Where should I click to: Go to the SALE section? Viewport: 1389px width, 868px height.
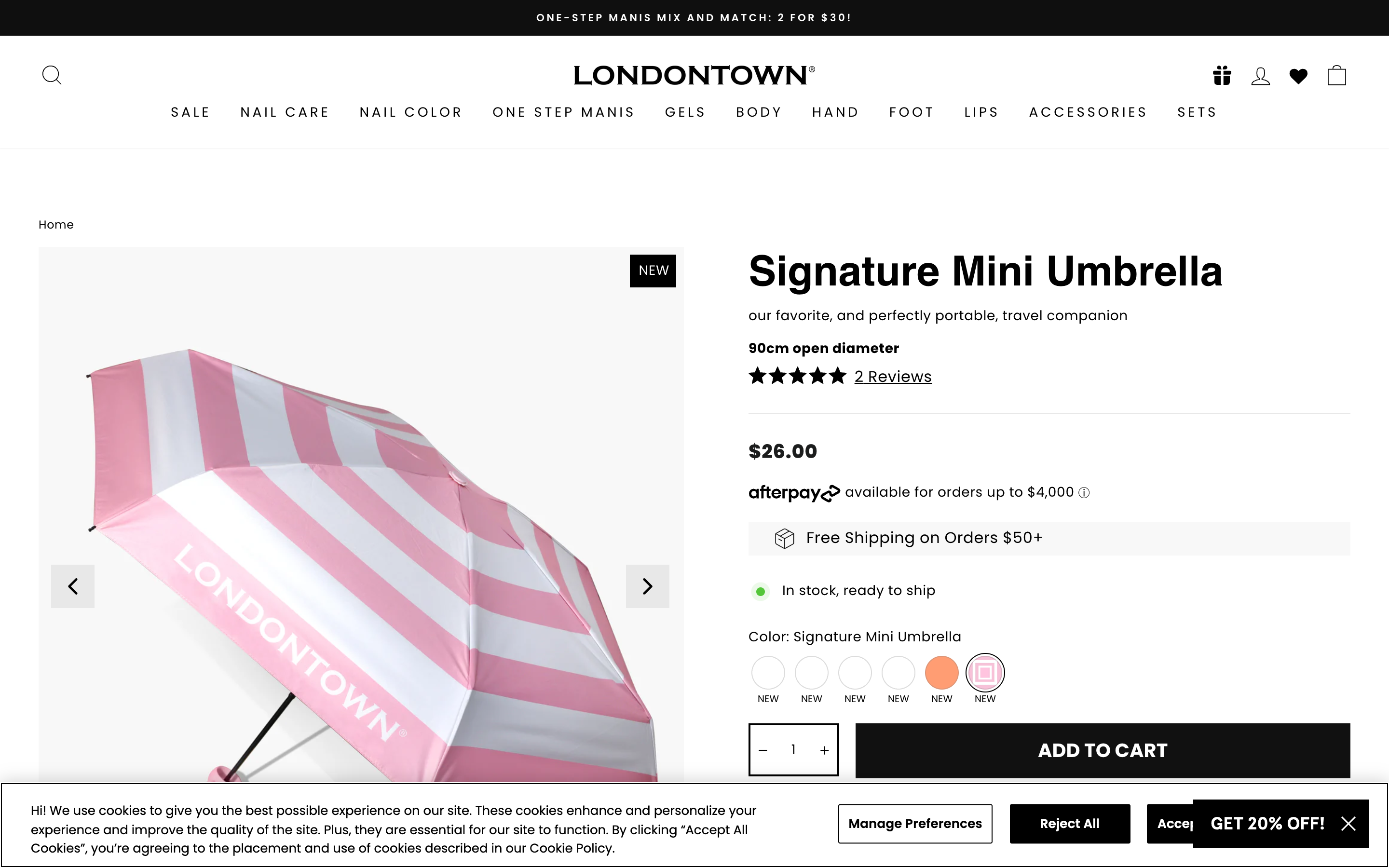pos(190,112)
